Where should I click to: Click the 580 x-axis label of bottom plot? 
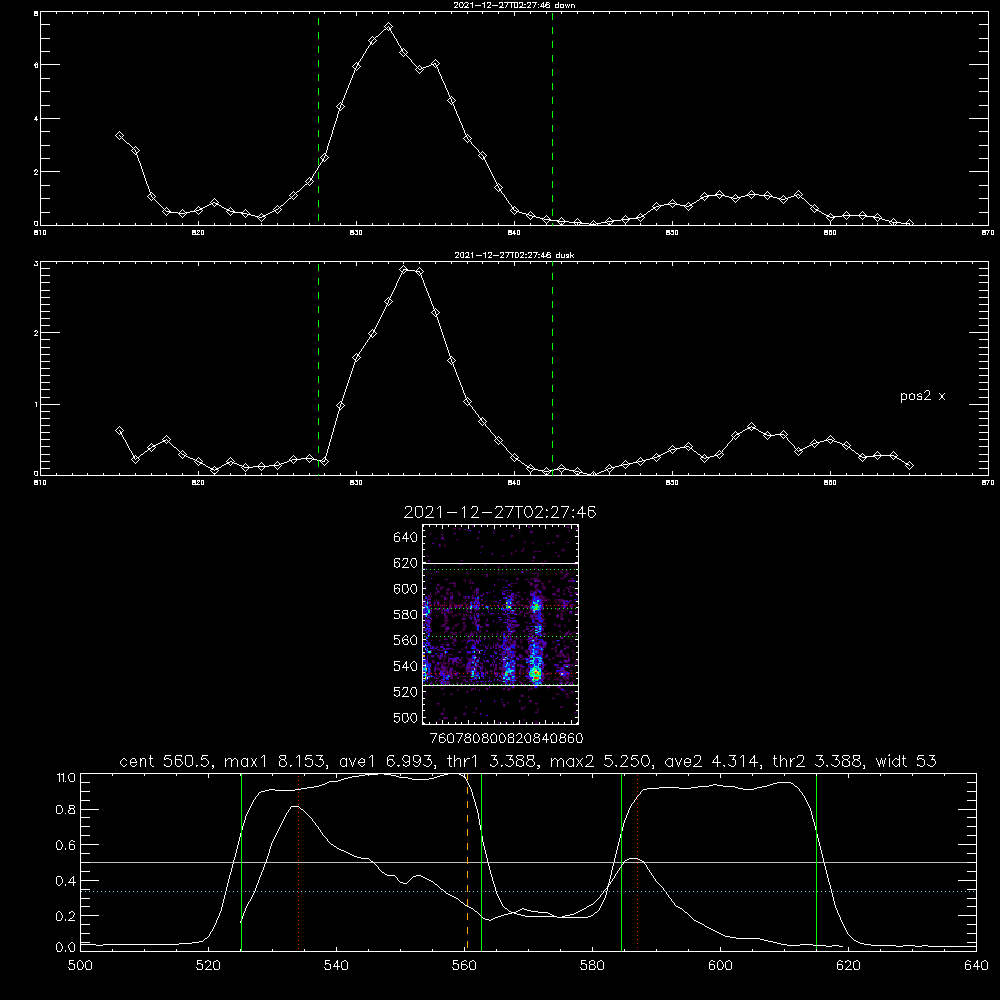pyautogui.click(x=592, y=966)
